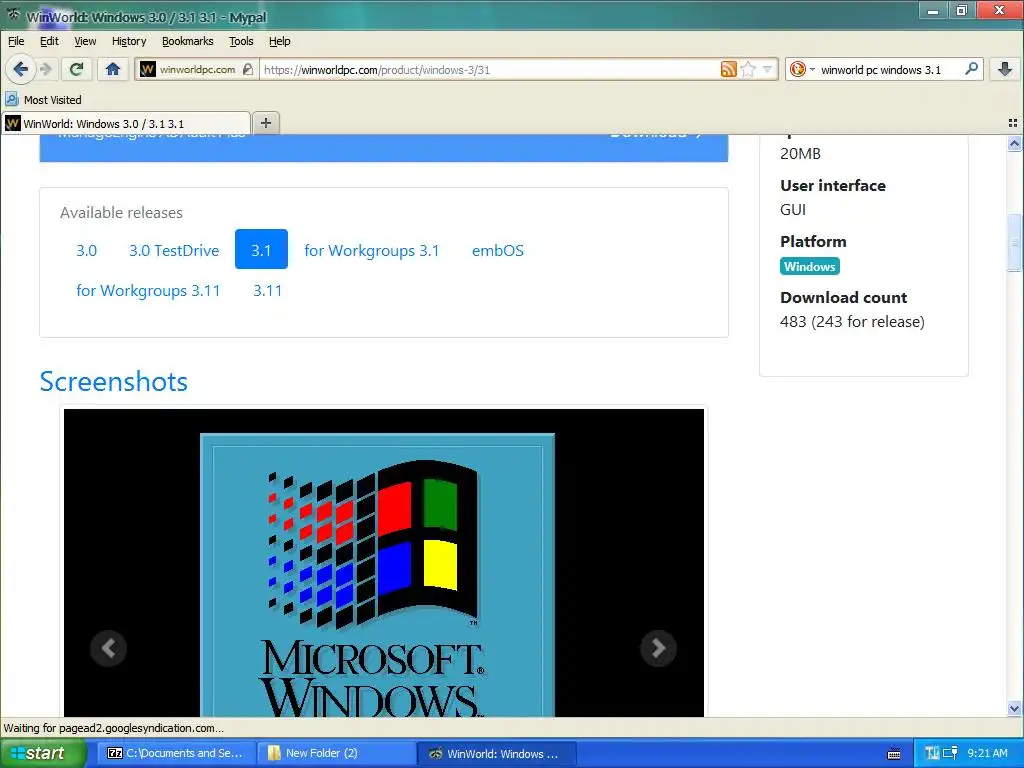Select the 'for Workgroups 3.1' release
This screenshot has width=1024, height=768.
tap(372, 250)
